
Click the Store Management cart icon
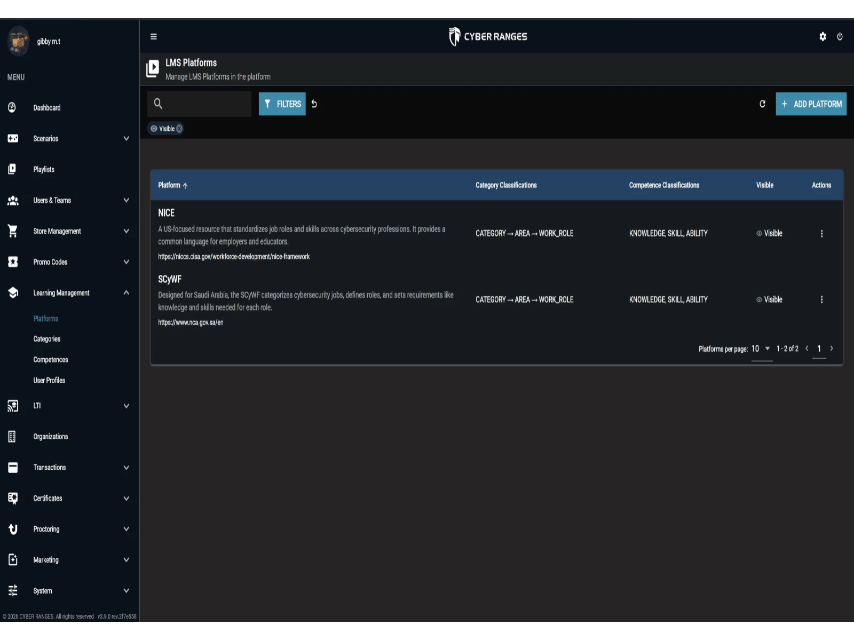[13, 231]
